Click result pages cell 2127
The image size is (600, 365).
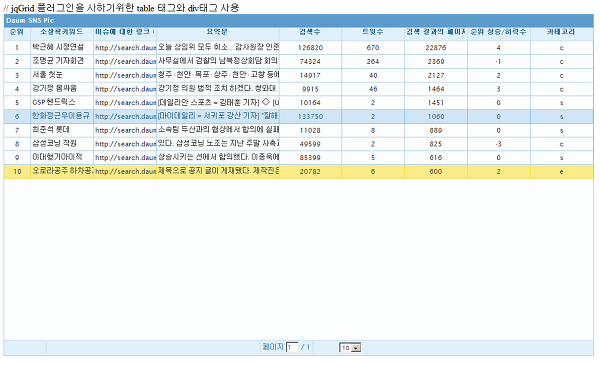pyautogui.click(x=436, y=75)
